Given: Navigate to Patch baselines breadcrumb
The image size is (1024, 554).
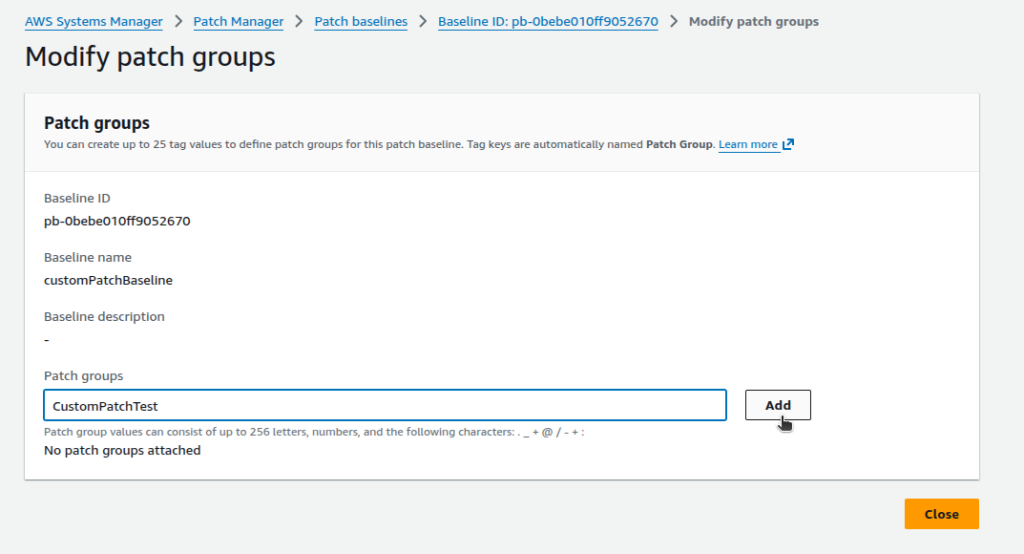Looking at the screenshot, I should [x=360, y=22].
